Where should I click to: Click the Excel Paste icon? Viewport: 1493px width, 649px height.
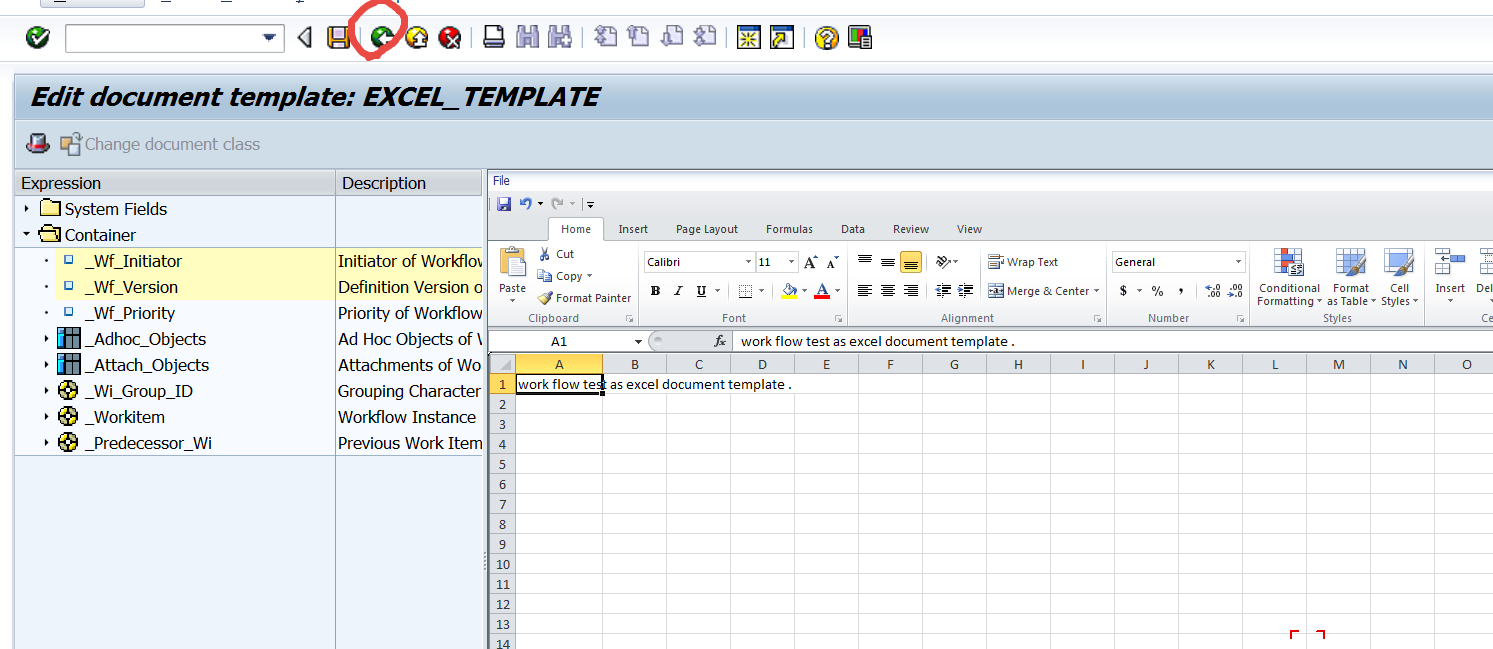512,268
